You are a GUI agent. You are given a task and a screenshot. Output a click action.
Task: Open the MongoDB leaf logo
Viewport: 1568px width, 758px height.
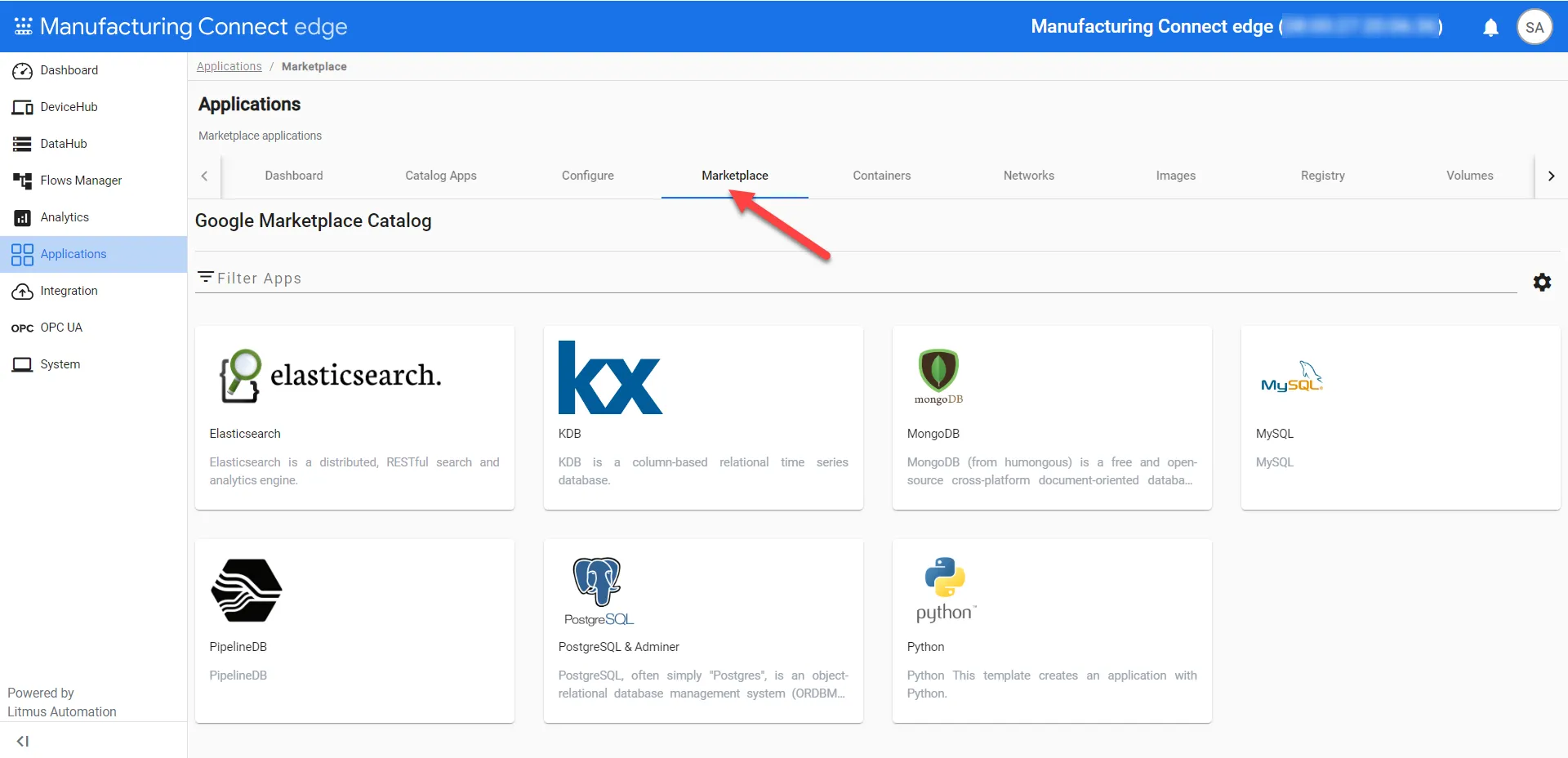pyautogui.click(x=938, y=377)
